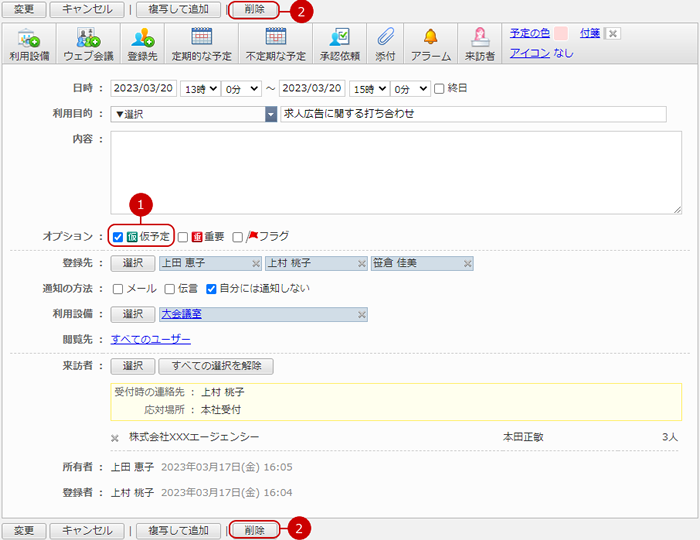
Task: Enable the 重要 important checkbox
Action: click(x=183, y=237)
